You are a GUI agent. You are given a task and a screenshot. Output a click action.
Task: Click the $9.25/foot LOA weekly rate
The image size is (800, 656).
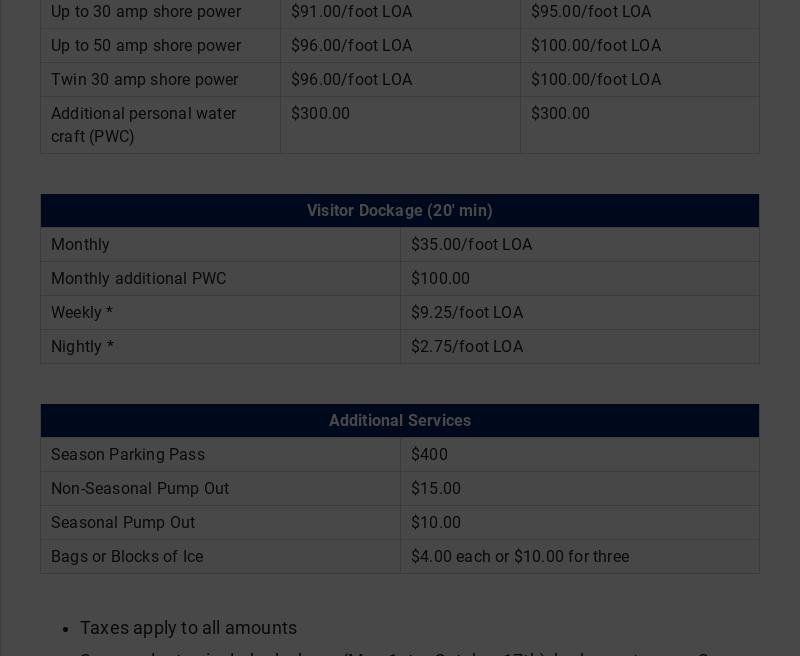(x=467, y=313)
